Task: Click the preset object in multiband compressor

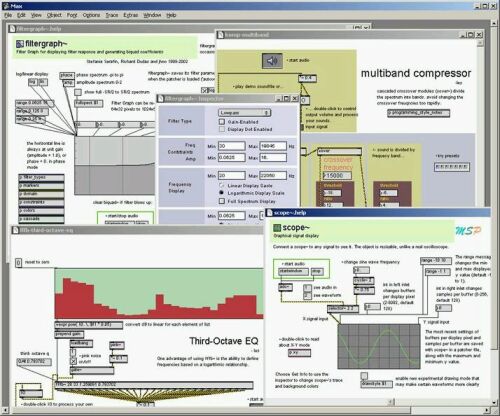Action: click(452, 167)
